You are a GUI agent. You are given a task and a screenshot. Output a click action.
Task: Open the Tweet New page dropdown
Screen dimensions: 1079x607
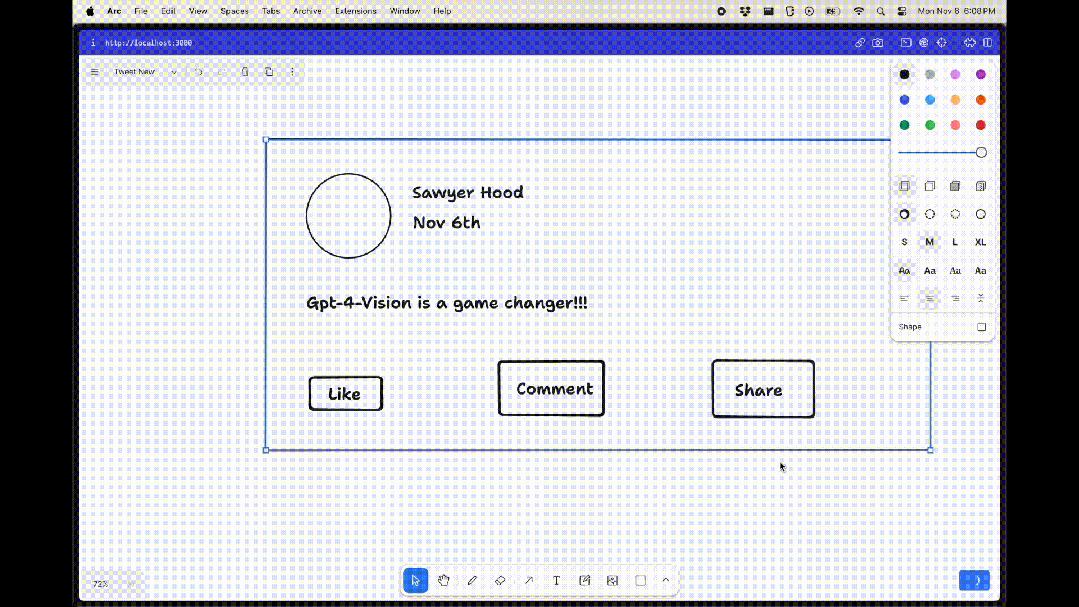coord(145,72)
